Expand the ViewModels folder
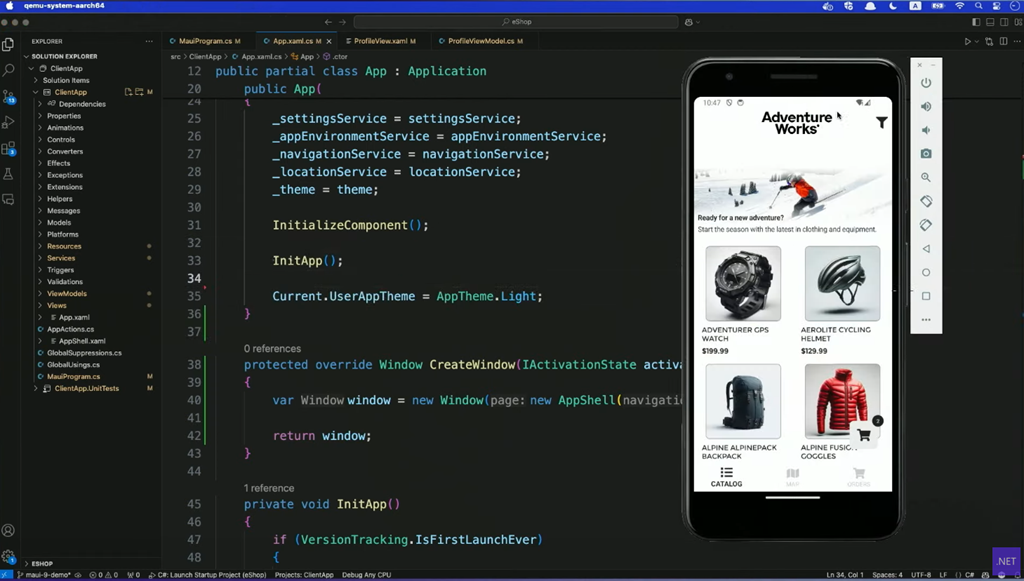The image size is (1024, 581). tap(40, 294)
